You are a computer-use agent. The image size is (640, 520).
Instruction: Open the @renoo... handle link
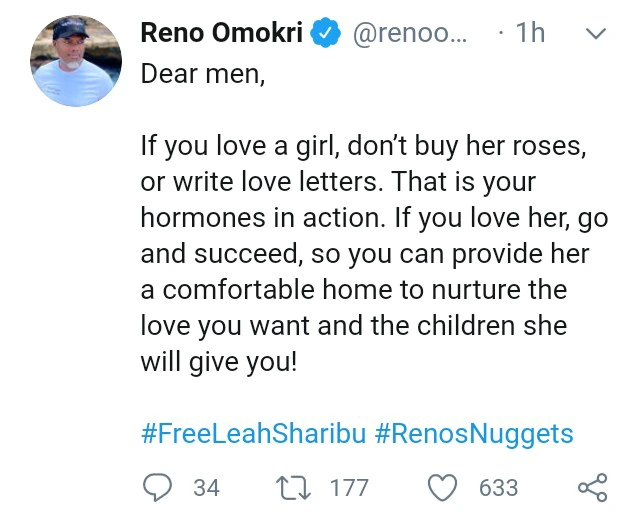pyautogui.click(x=407, y=33)
